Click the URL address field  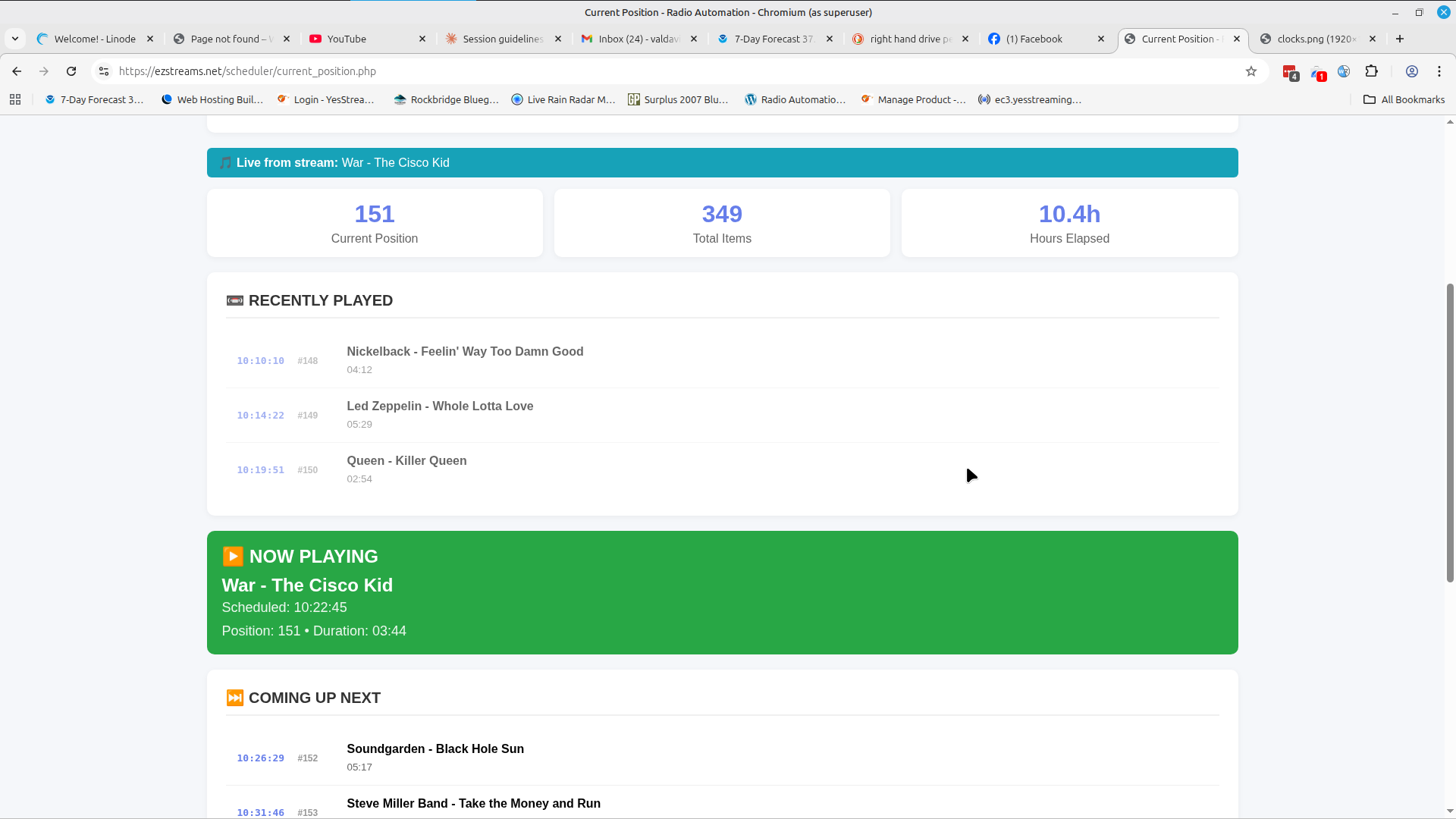click(x=607, y=71)
